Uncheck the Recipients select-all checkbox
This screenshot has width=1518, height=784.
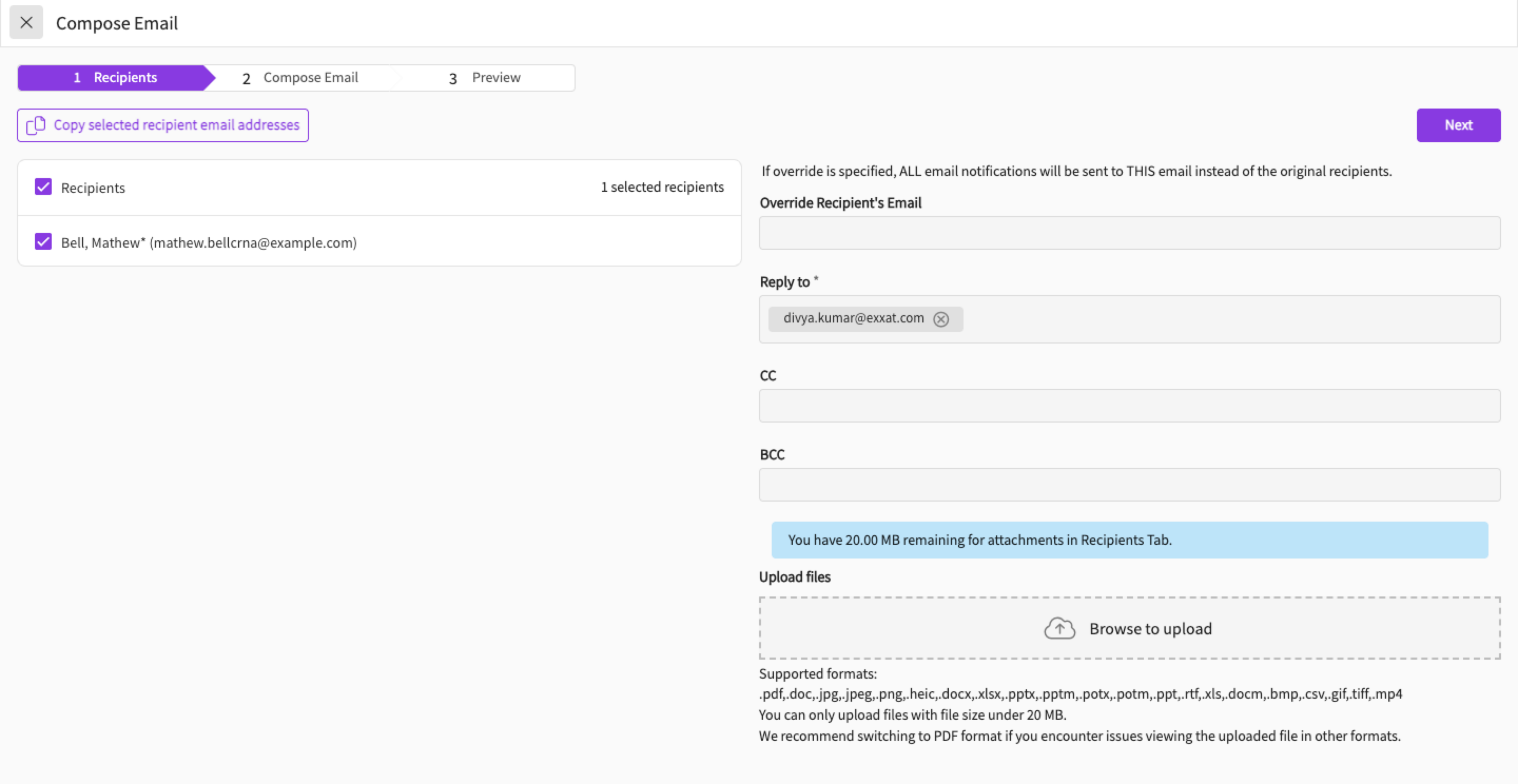point(43,188)
